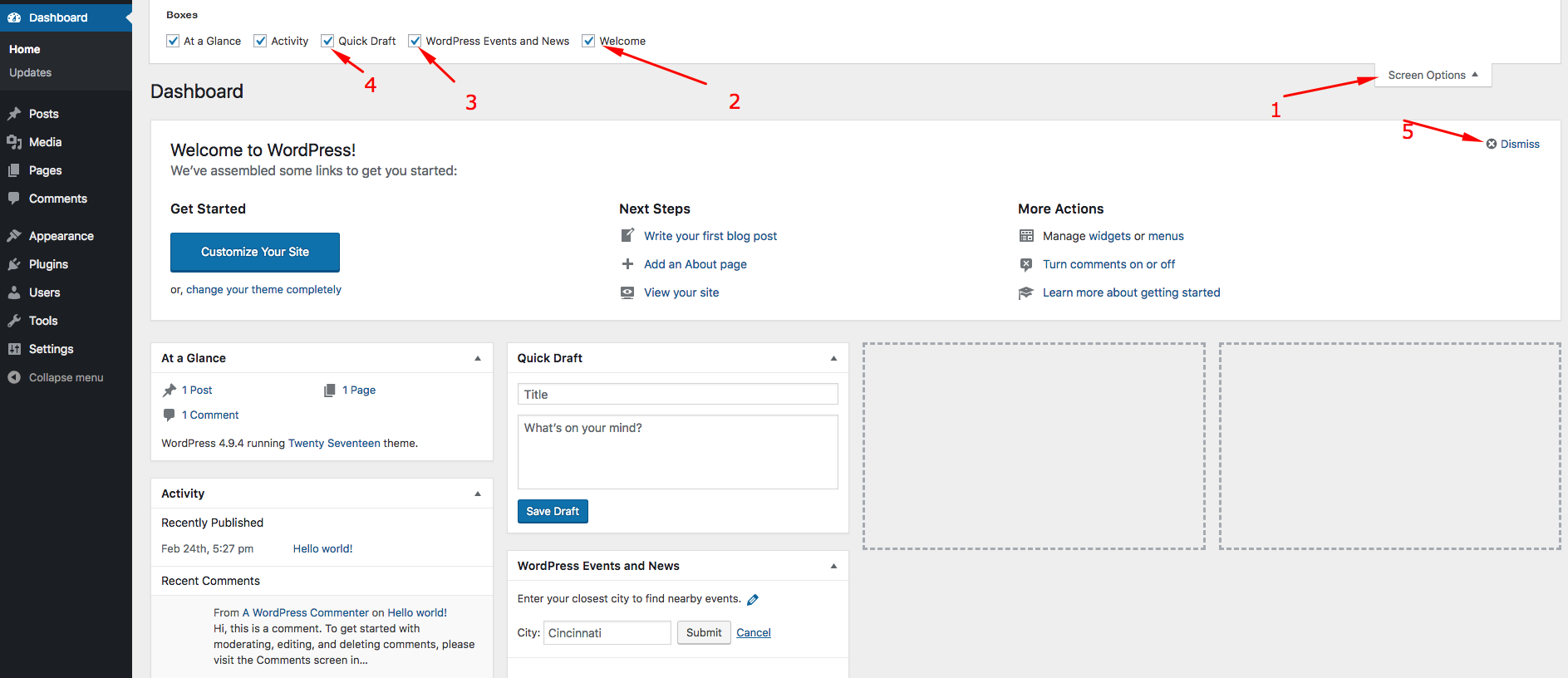Open the Hello world! post in Recently Published
This screenshot has width=1568, height=678.
[x=322, y=548]
